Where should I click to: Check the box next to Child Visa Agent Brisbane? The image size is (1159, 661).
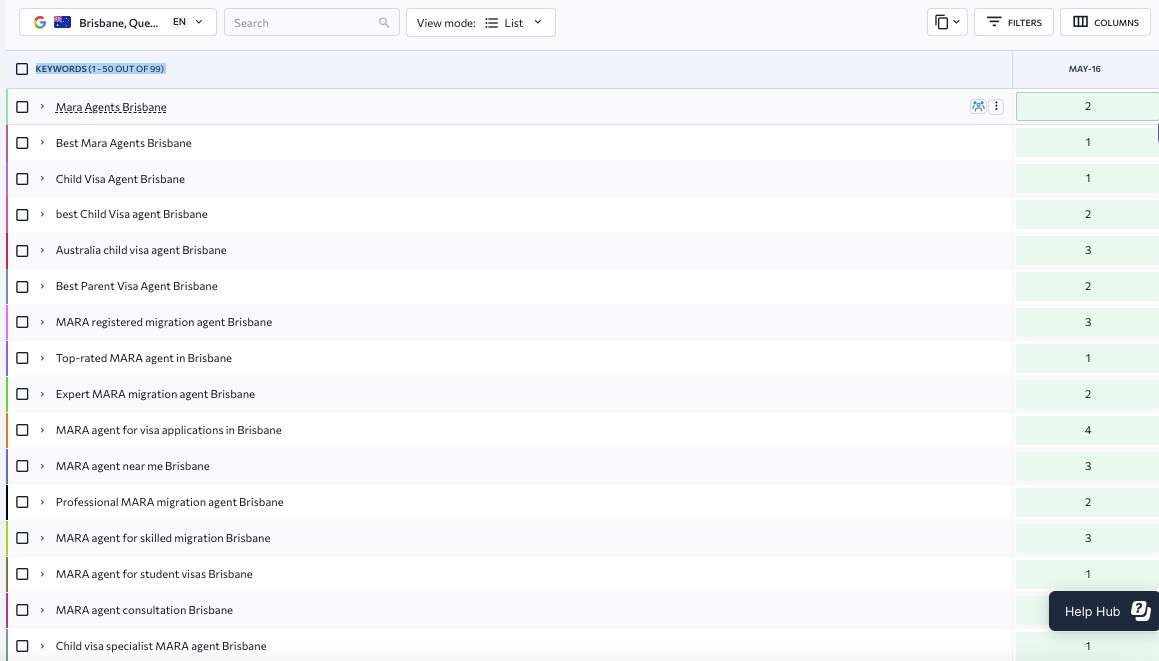(x=22, y=178)
